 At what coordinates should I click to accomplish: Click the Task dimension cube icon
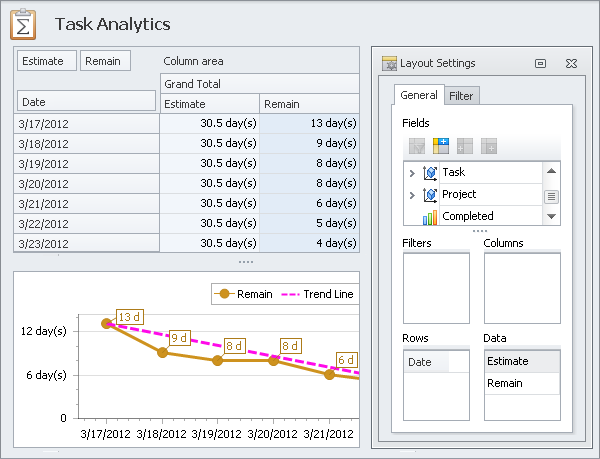[x=430, y=173]
